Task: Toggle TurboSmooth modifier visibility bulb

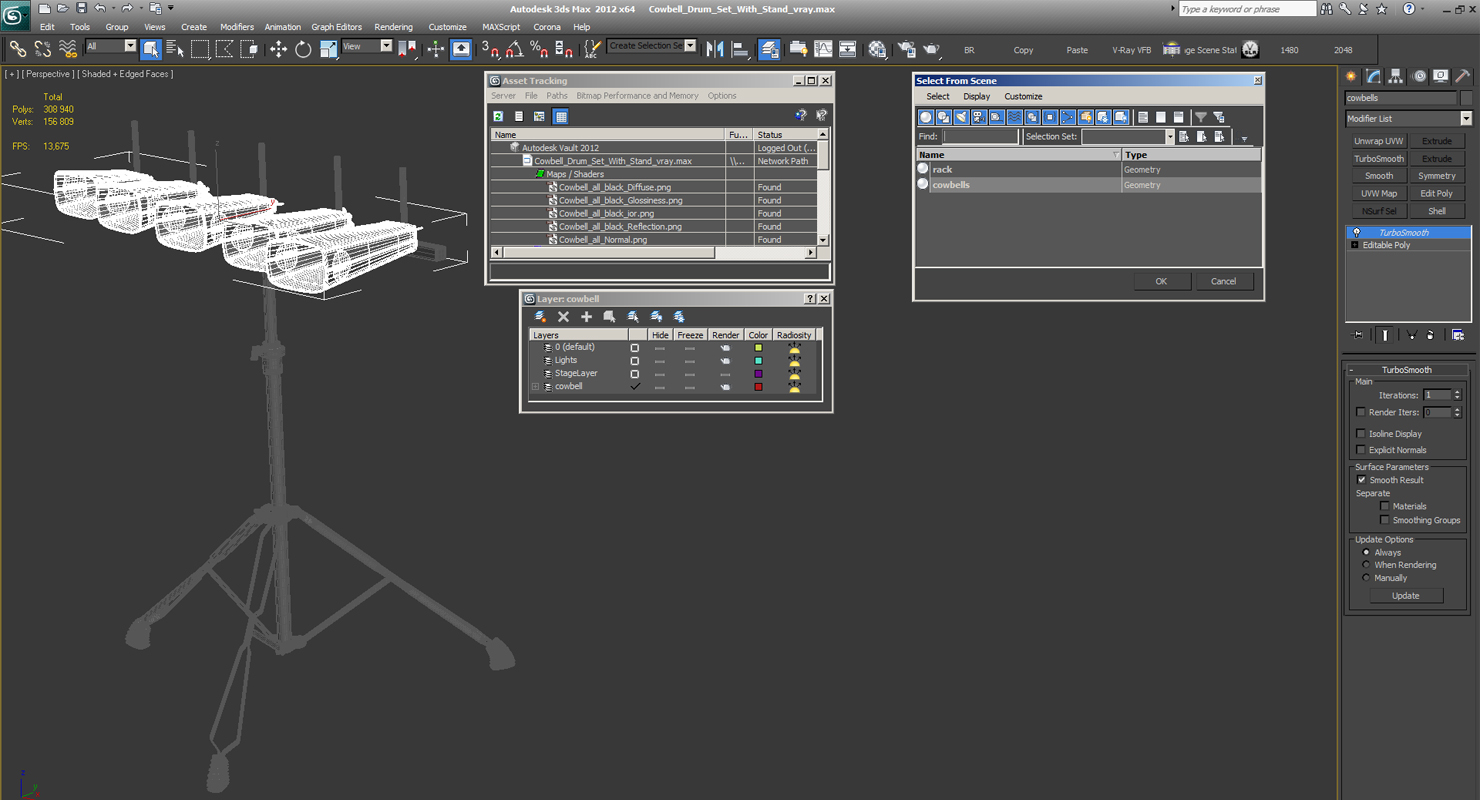Action: tap(1357, 232)
